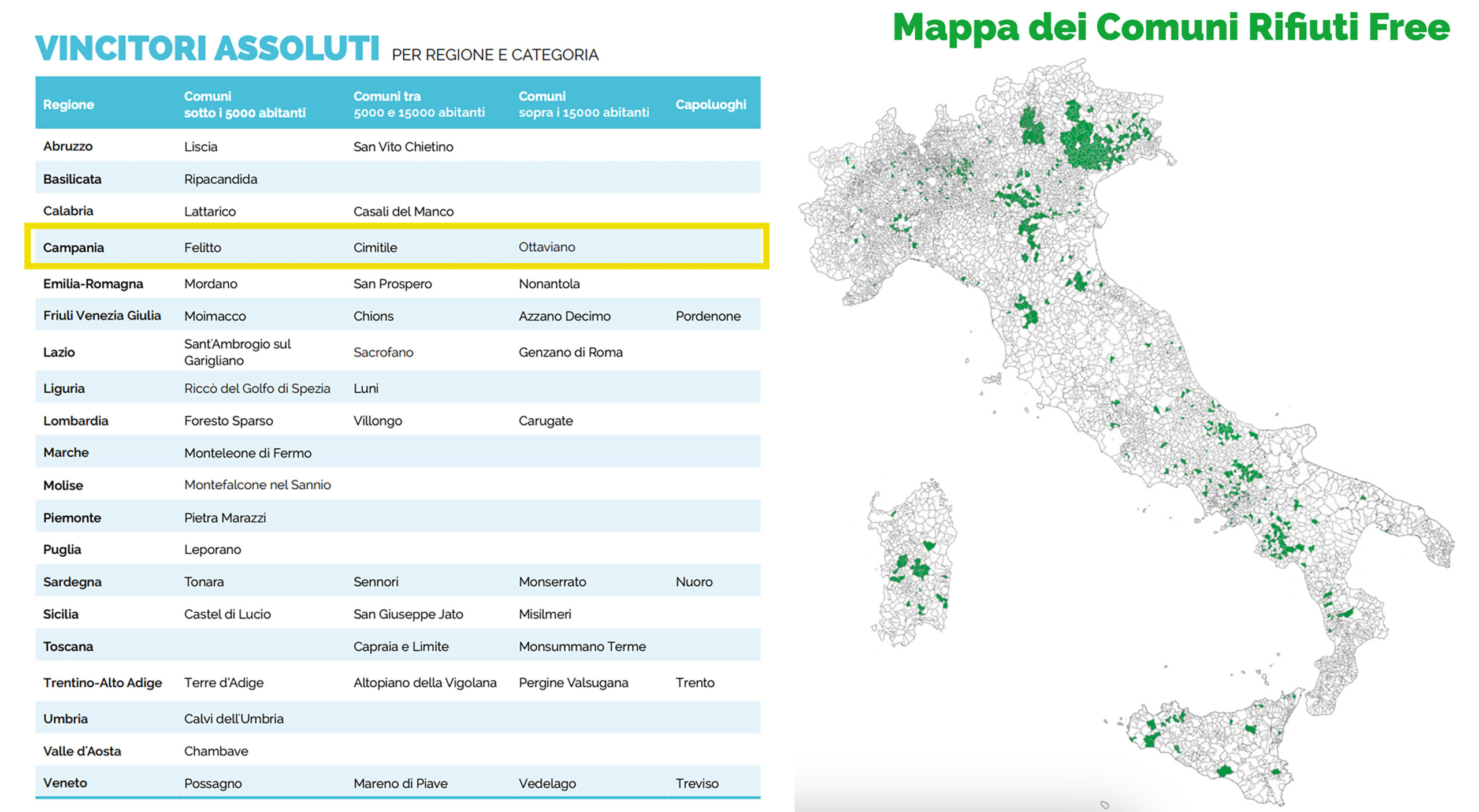Click the 'Pordenone' capoluogo cell
The image size is (1479, 812).
point(708,316)
